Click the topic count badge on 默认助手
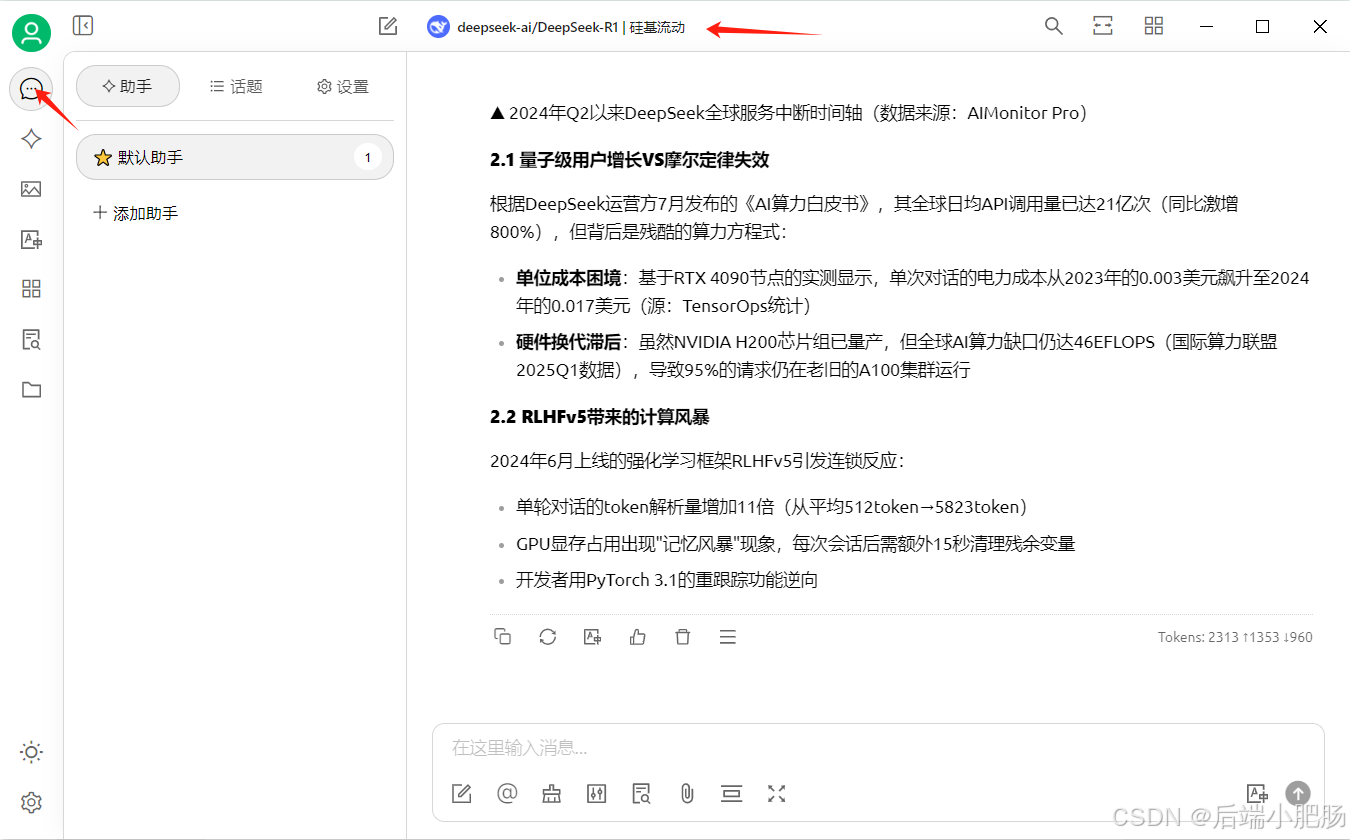Screen dimensions: 1350x840 [x=368, y=157]
